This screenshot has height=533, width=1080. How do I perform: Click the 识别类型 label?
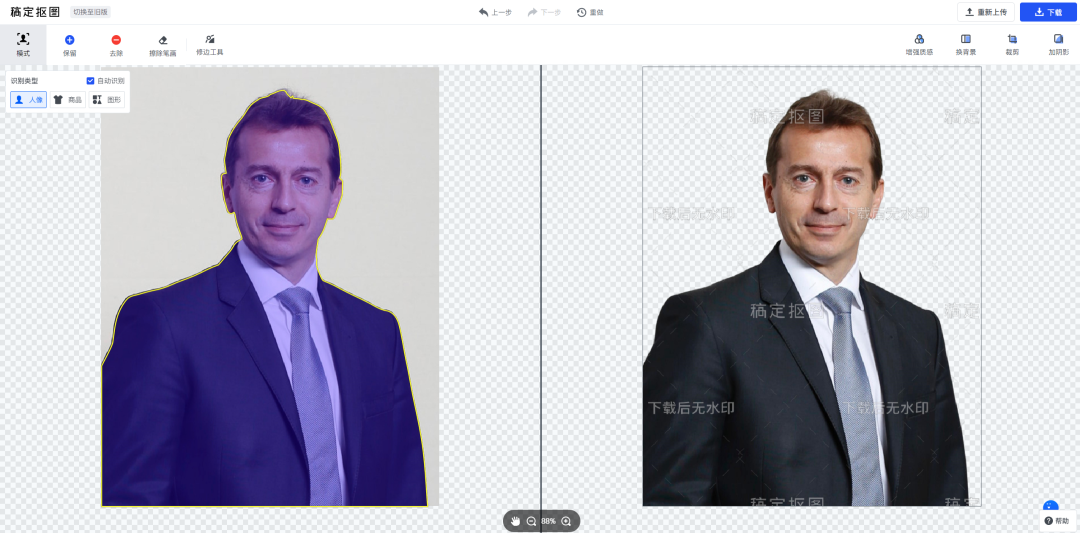pos(25,81)
